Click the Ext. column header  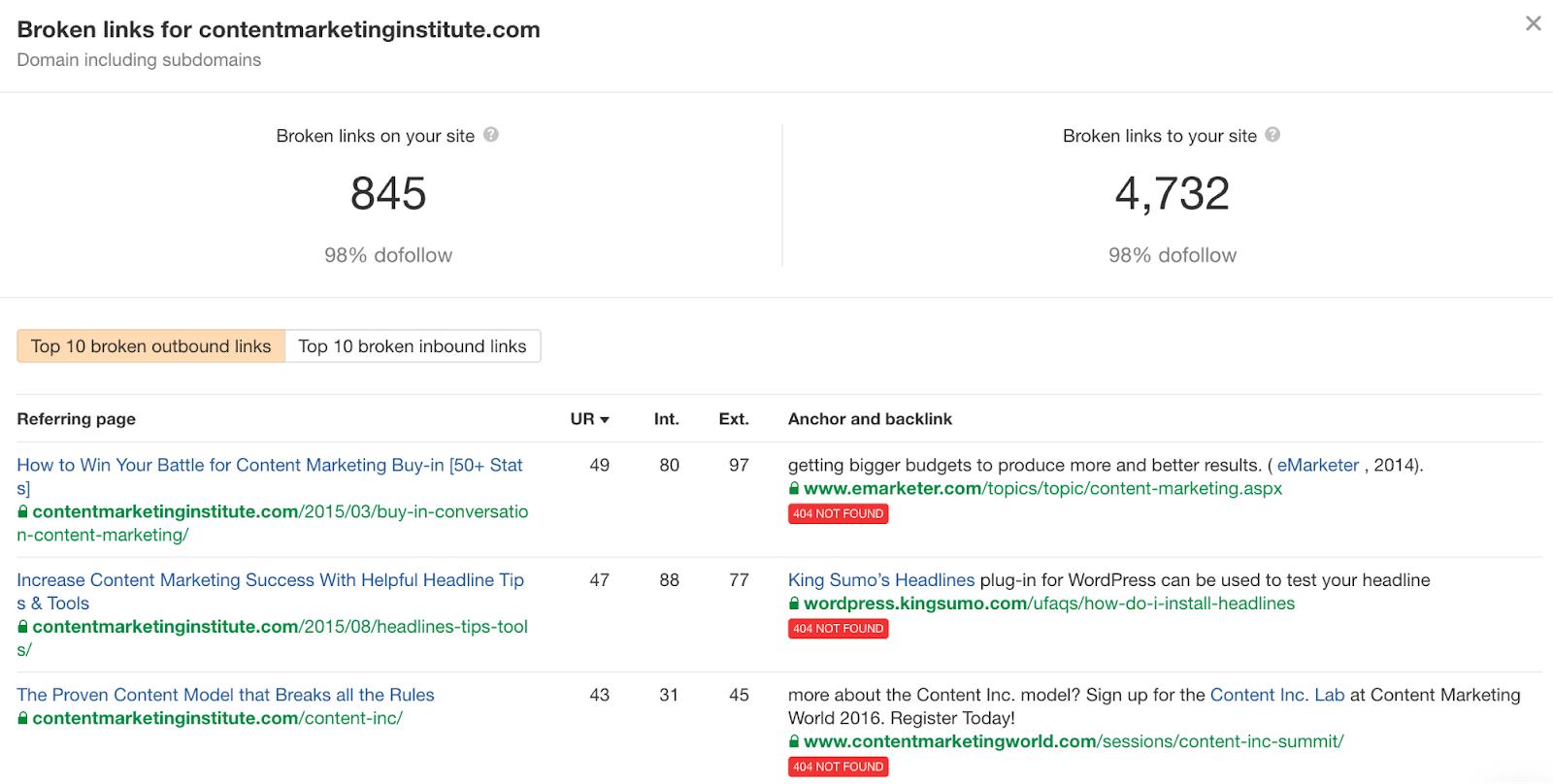tap(733, 419)
